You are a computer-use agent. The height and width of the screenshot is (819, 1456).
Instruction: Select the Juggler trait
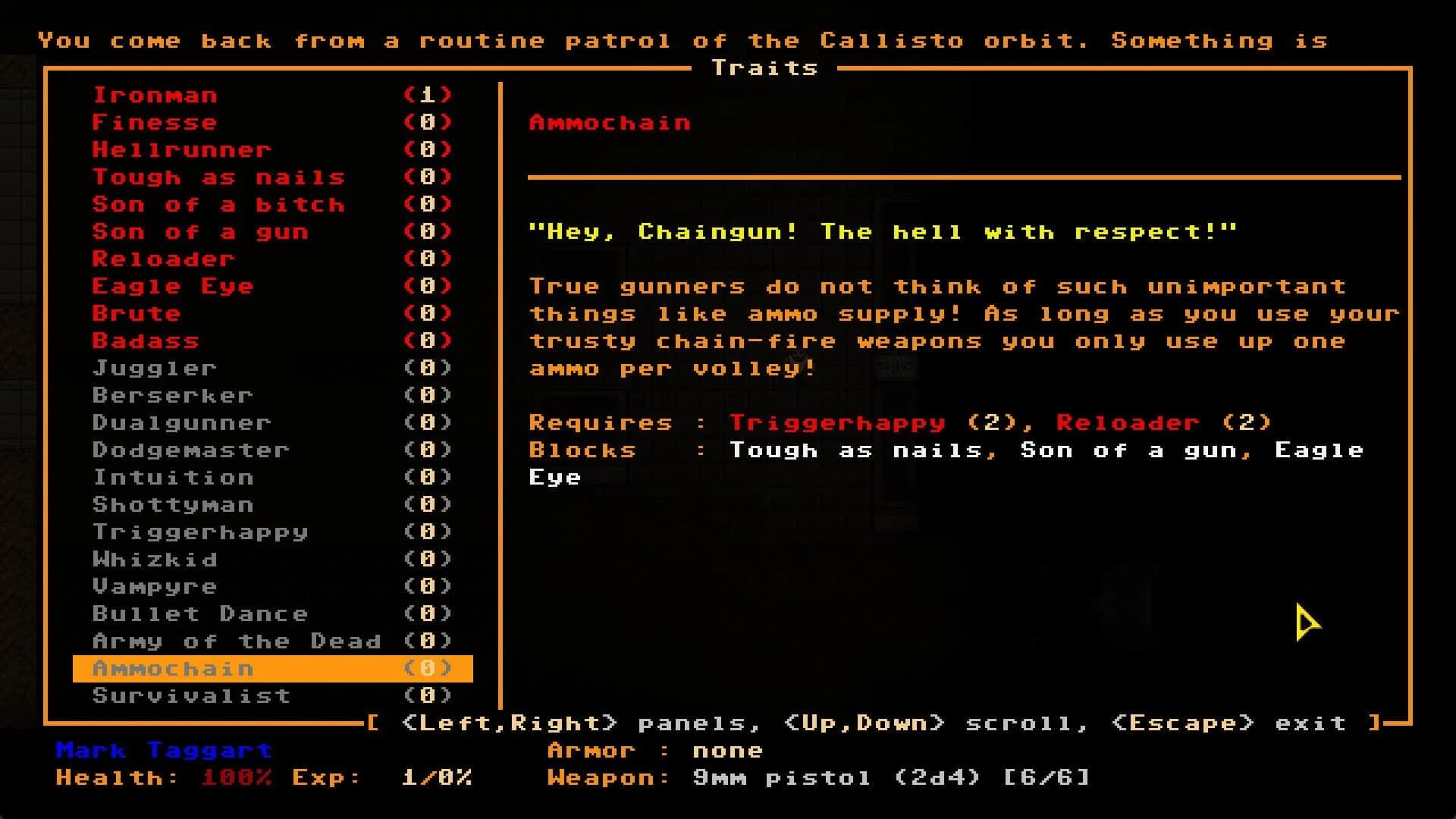point(155,367)
